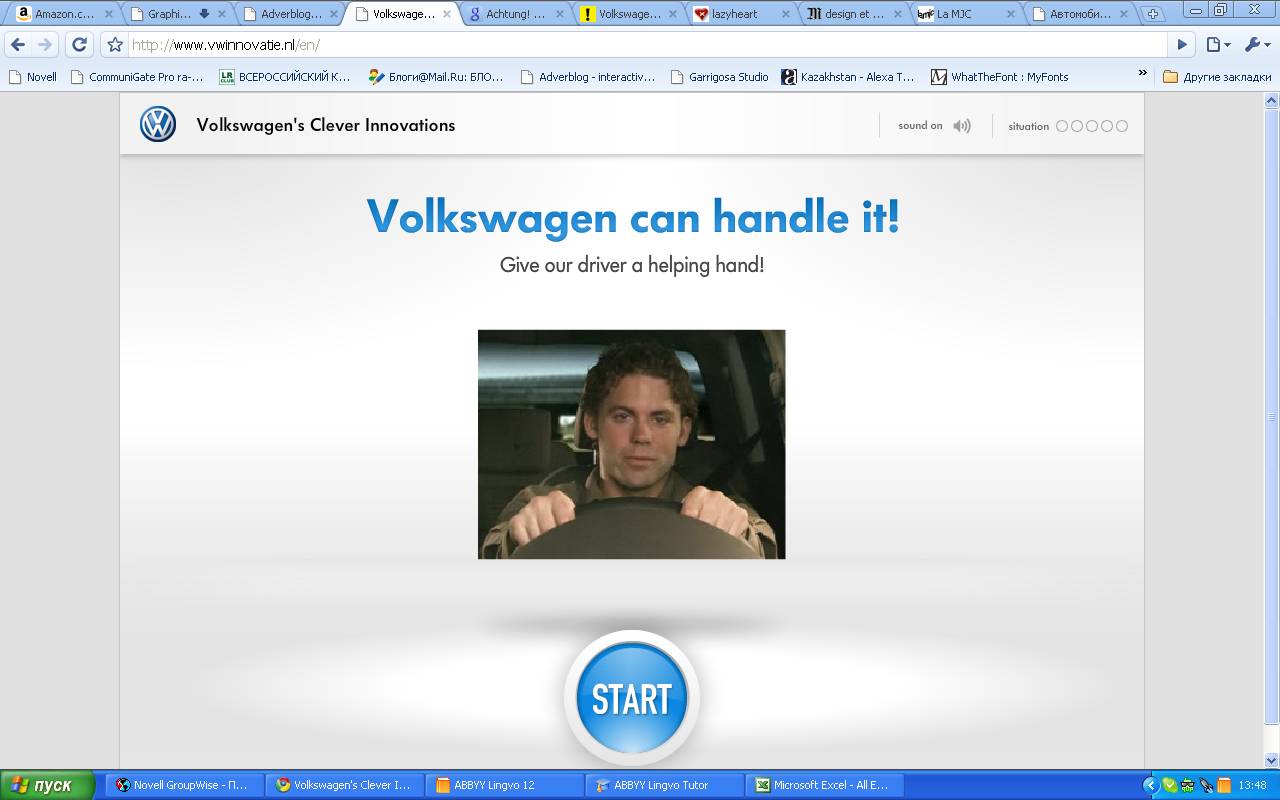The height and width of the screenshot is (800, 1280).
Task: Click the Go arrow beside address bar
Action: (1182, 45)
